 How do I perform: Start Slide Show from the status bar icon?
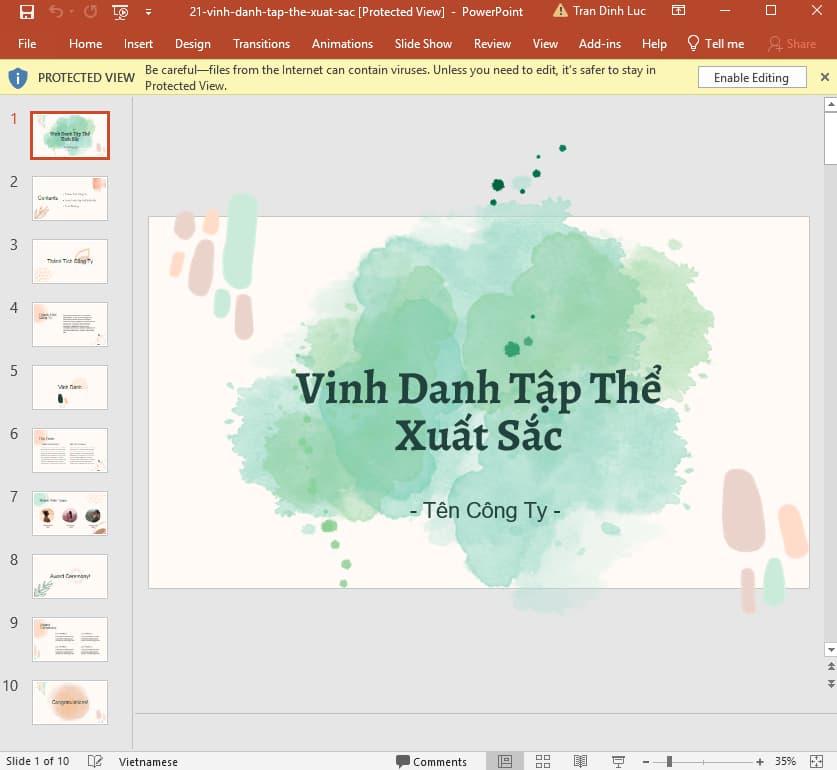point(618,760)
